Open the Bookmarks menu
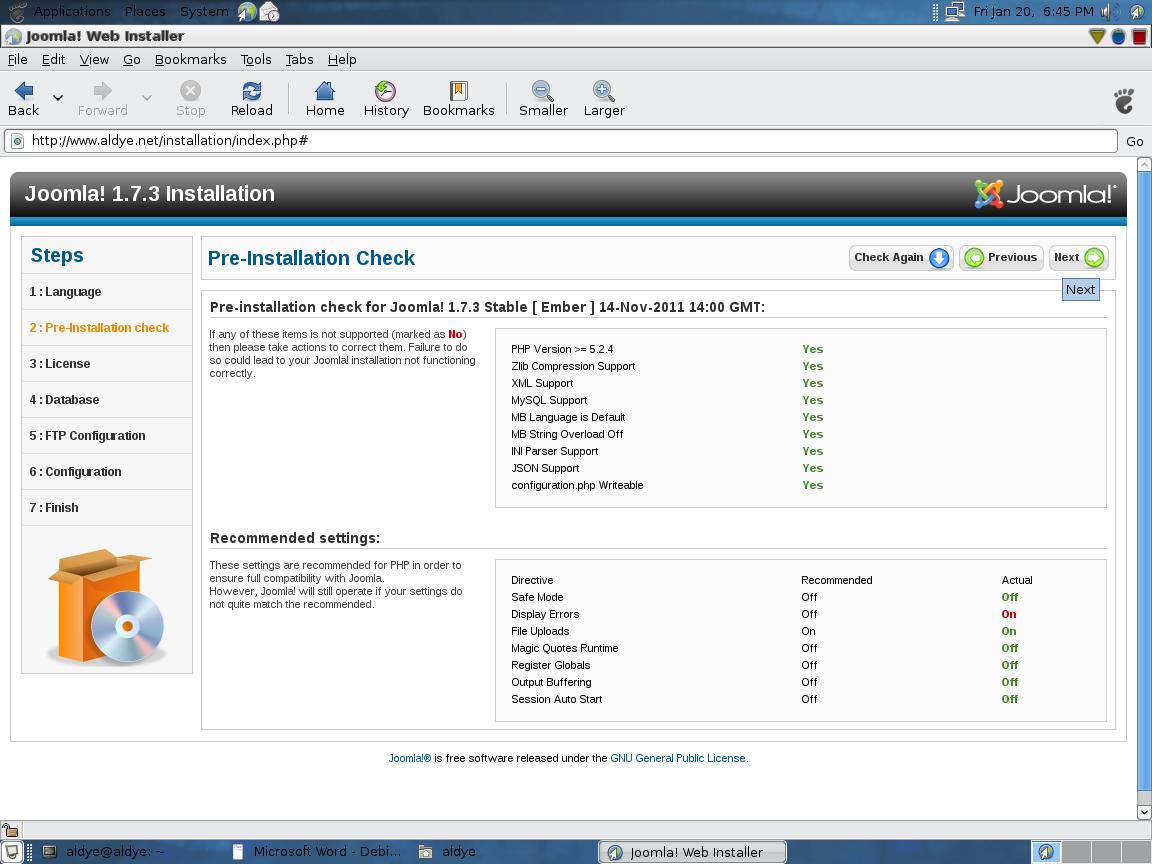The height and width of the screenshot is (864, 1152). click(190, 60)
